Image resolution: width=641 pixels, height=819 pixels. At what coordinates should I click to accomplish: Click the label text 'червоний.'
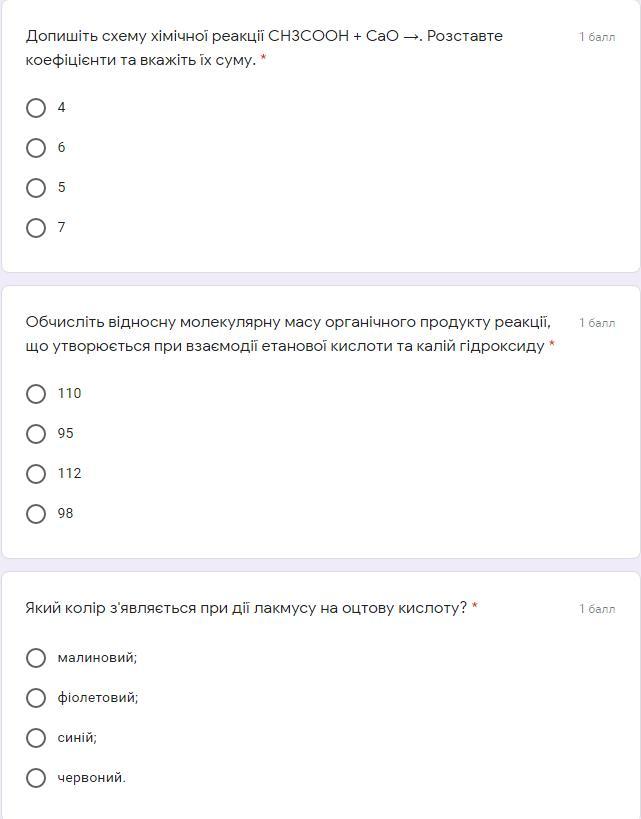click(x=92, y=777)
